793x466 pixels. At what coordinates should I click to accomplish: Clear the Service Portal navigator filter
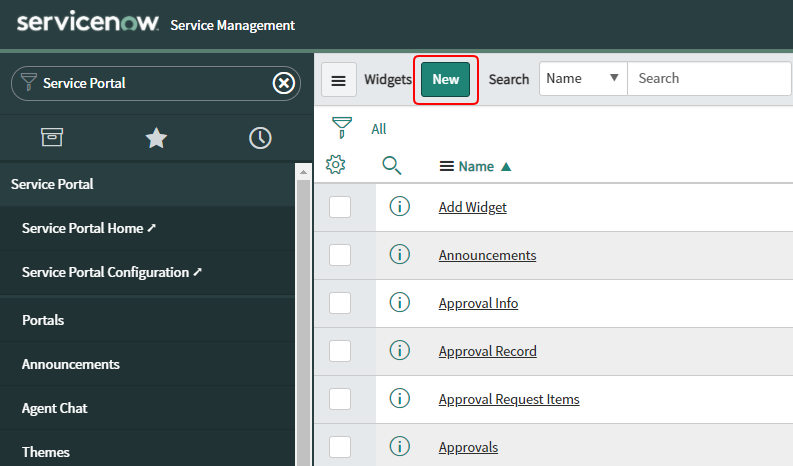click(x=284, y=83)
